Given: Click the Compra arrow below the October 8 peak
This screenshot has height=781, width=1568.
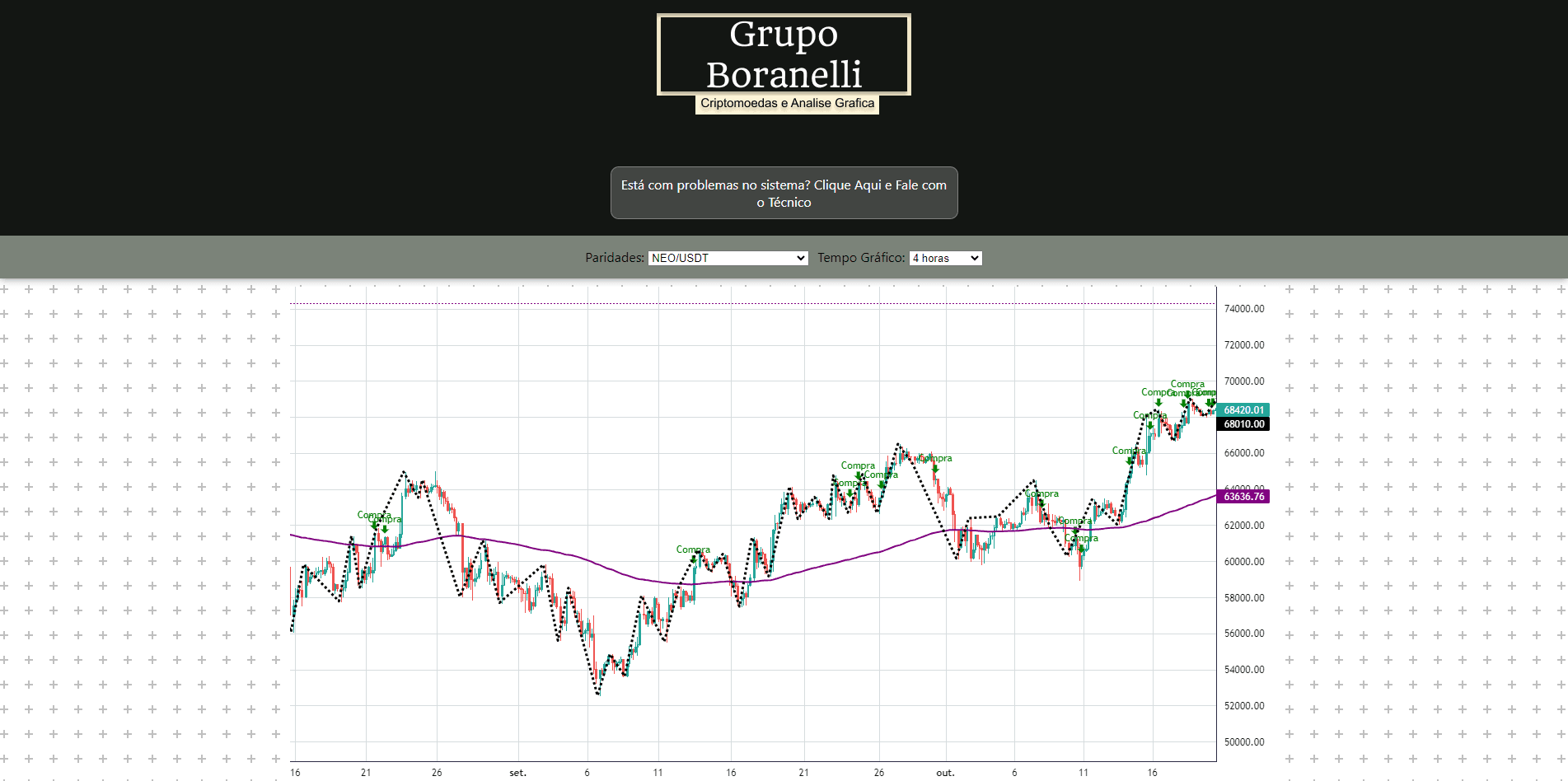Looking at the screenshot, I should (x=1041, y=503).
